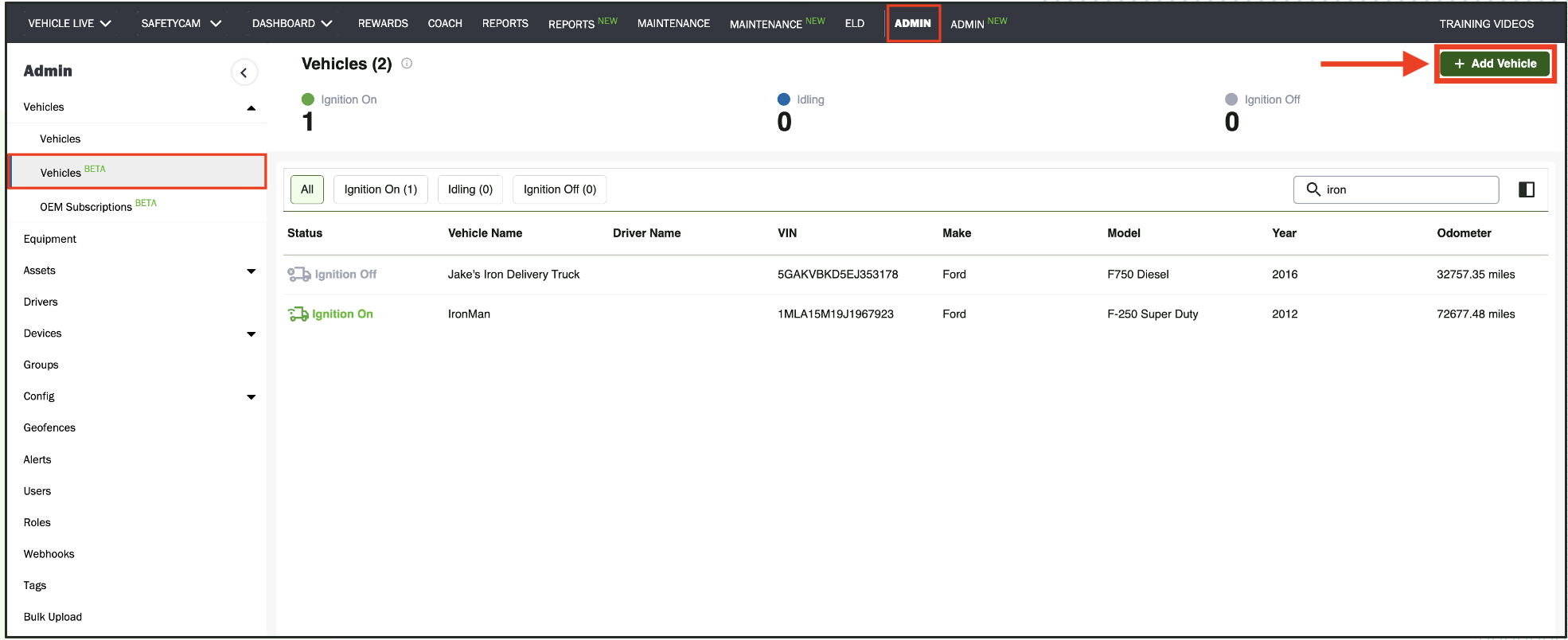
Task: Open the Dashboard dropdown menu
Action: [292, 23]
